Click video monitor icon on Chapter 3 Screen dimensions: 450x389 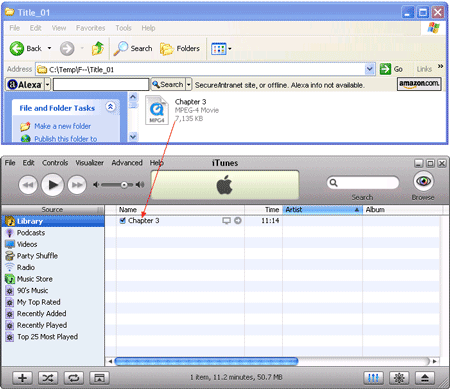tap(226, 221)
